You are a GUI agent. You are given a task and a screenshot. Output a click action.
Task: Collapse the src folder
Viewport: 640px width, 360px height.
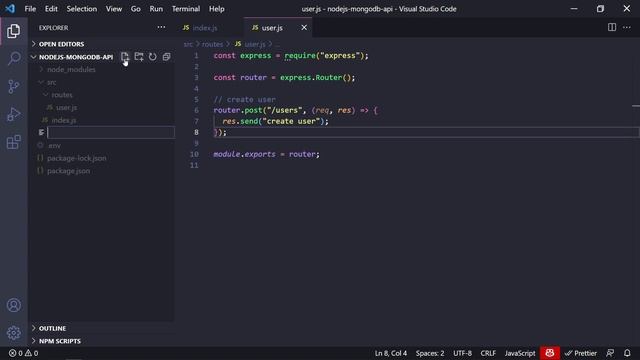51,82
